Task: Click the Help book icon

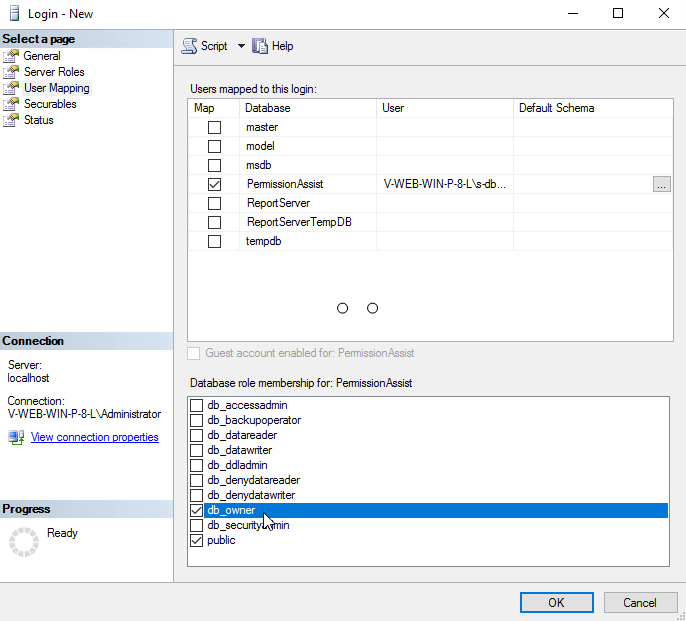Action: [x=260, y=46]
